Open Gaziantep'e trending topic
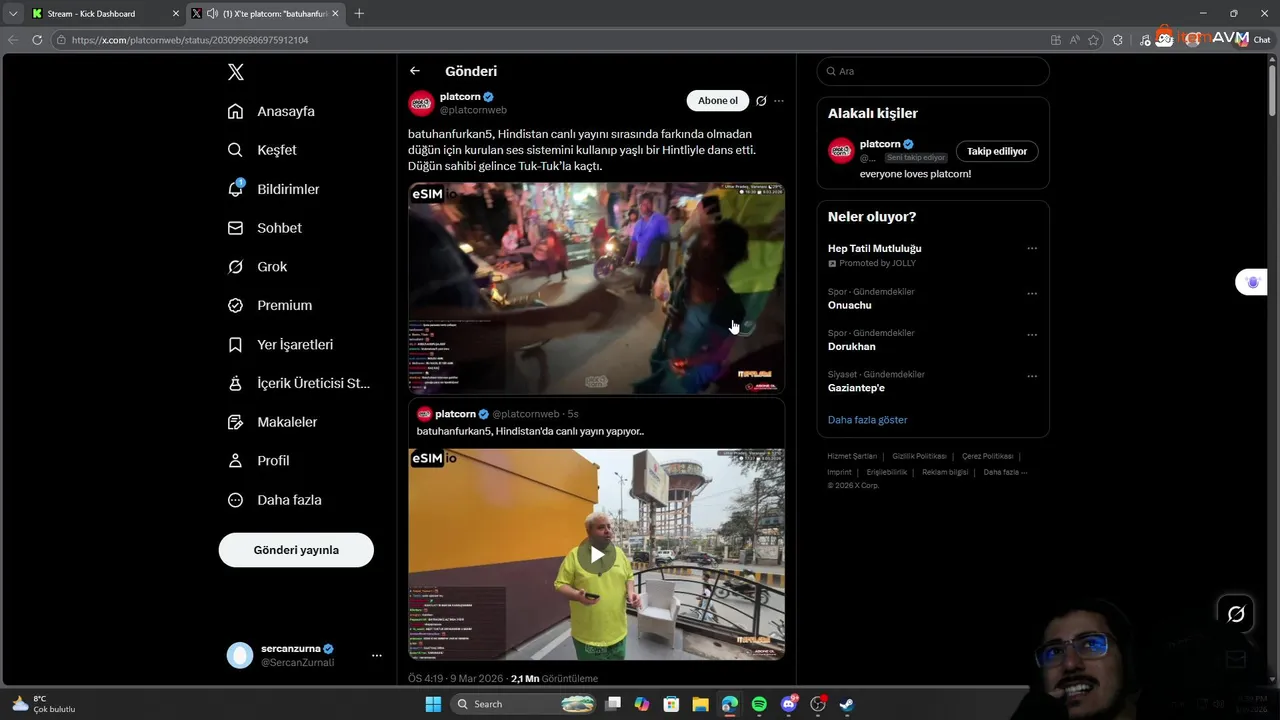Viewport: 1280px width, 720px height. click(x=856, y=387)
